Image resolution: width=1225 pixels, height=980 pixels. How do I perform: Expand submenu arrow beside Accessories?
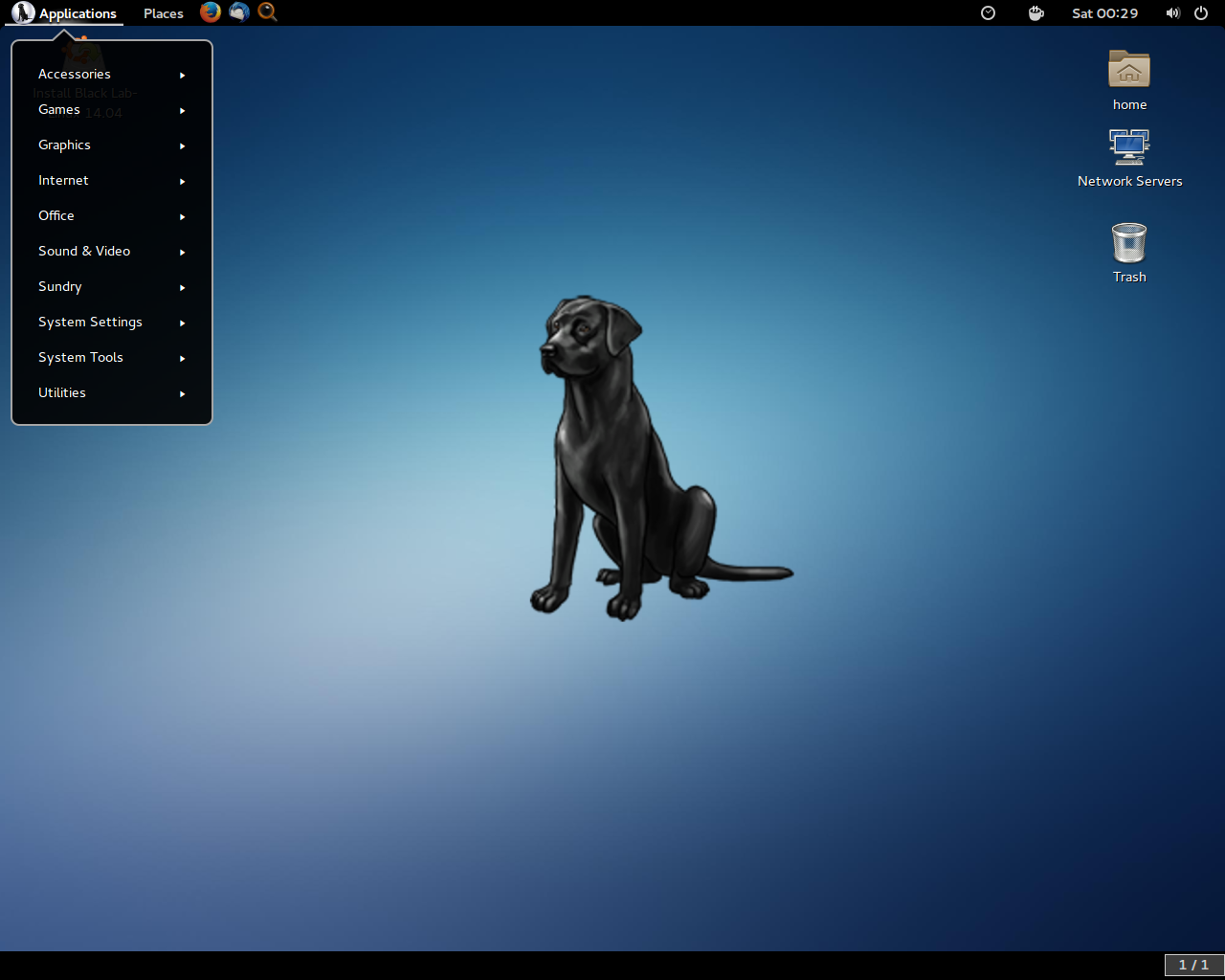coord(182,75)
